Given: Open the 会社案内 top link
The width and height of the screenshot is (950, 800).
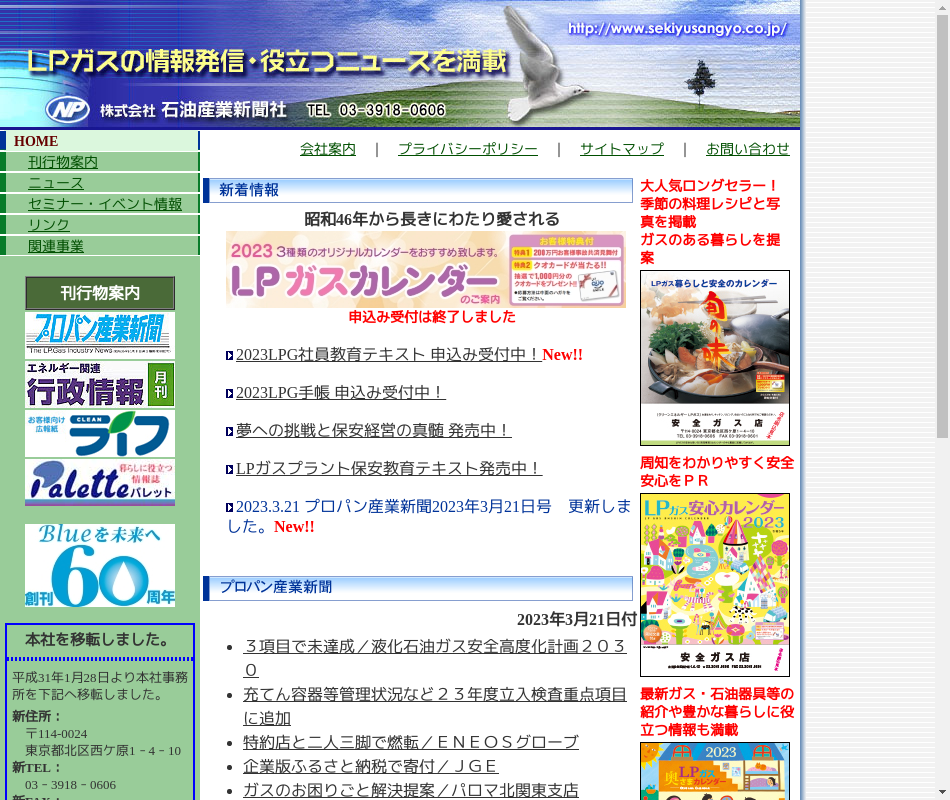Looking at the screenshot, I should [x=328, y=149].
